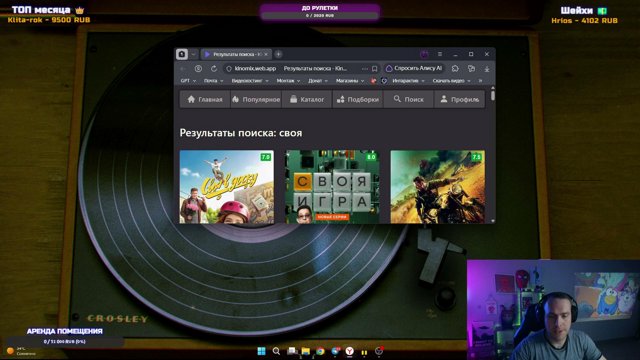The image size is (640, 360).
Task: Close the 'Результаты поиска' tab
Action: pyautogui.click(x=266, y=54)
